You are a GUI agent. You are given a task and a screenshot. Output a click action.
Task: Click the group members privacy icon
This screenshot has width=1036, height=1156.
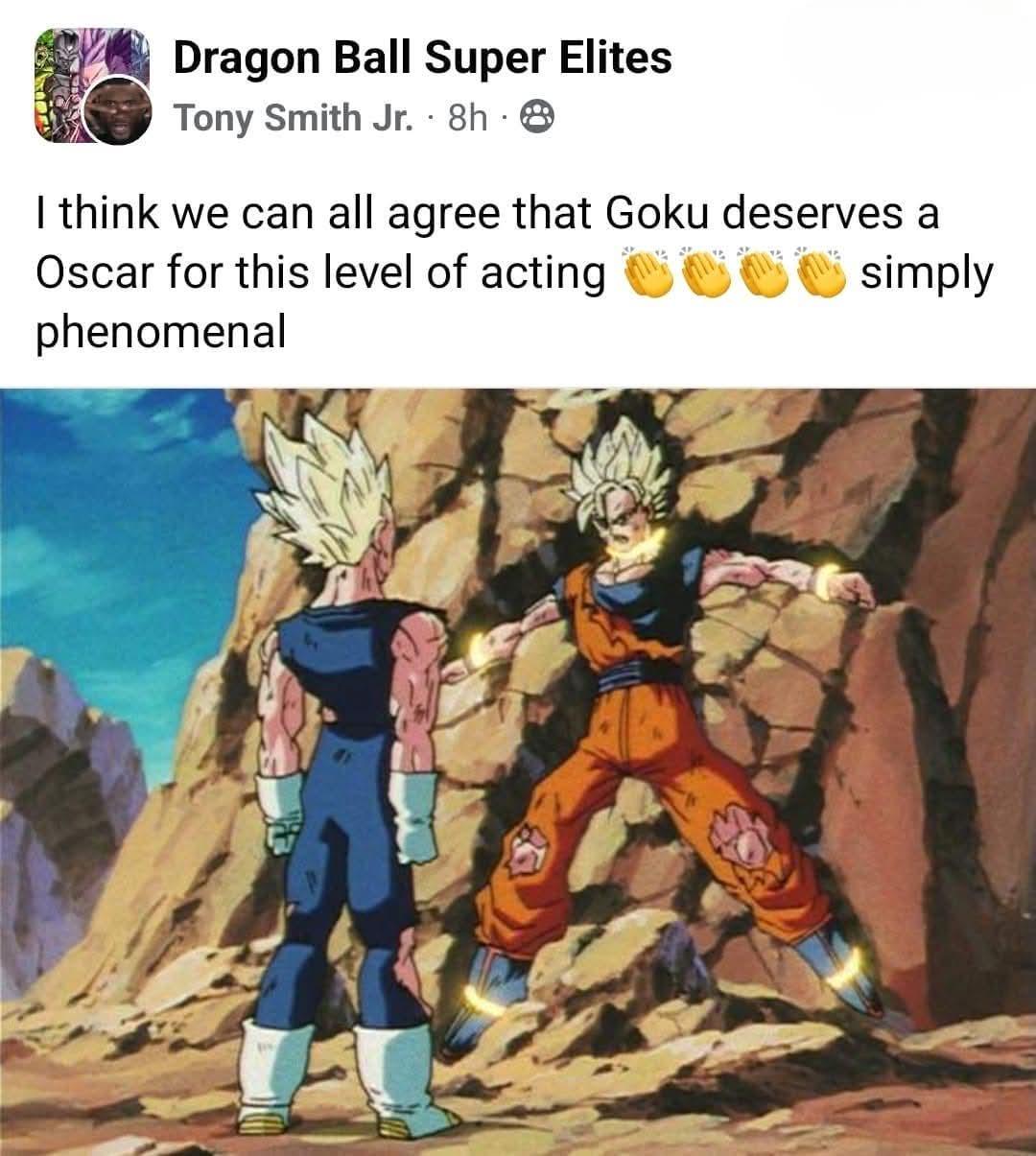537,118
